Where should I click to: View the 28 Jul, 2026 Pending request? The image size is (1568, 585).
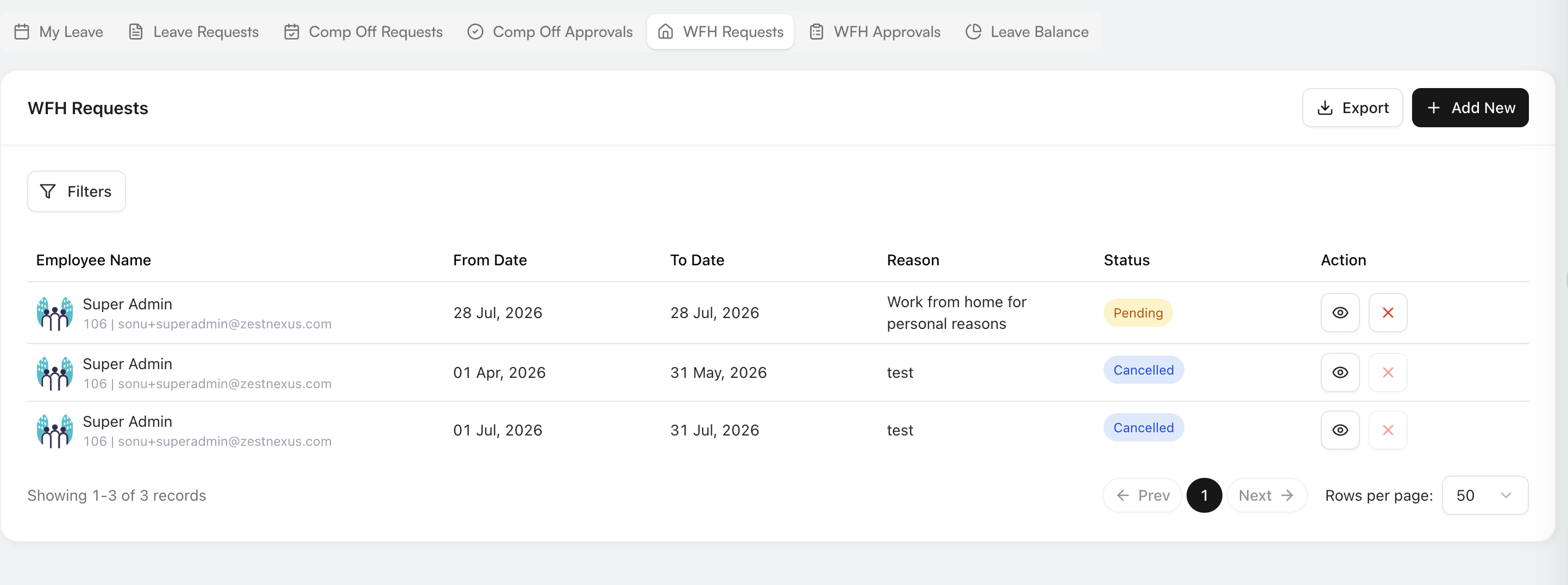pos(1340,313)
